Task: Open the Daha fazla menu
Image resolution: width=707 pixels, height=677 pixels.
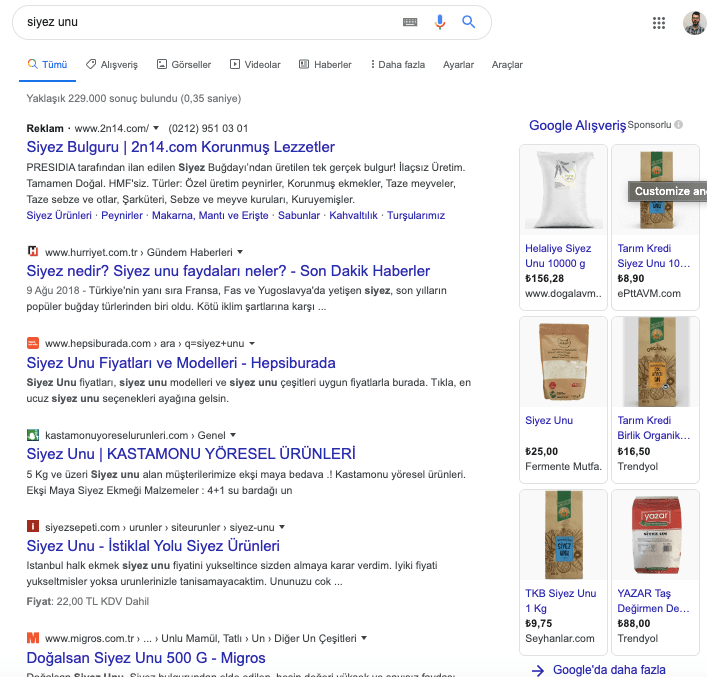Action: pos(398,64)
